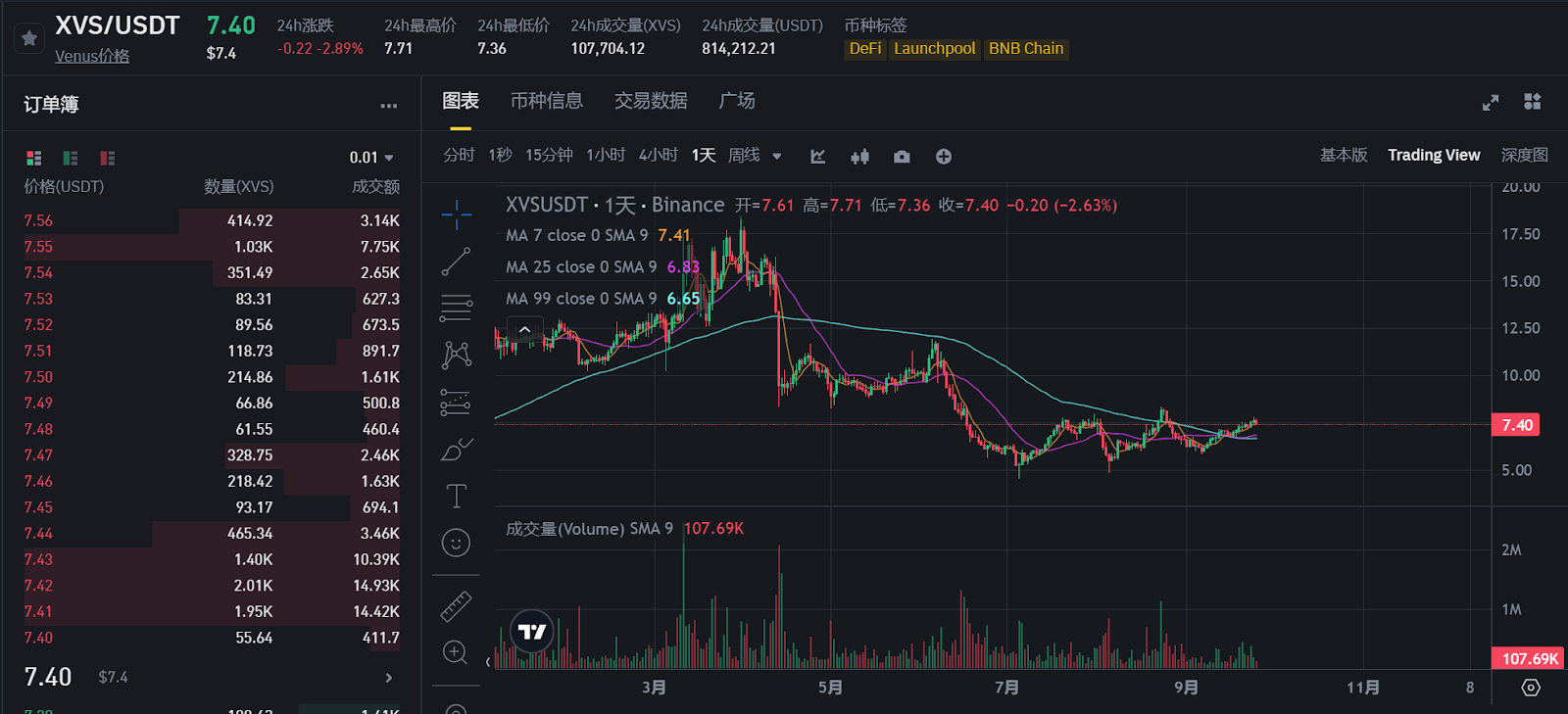Click the 成交额 column header
The image size is (1568, 714).
(x=375, y=186)
